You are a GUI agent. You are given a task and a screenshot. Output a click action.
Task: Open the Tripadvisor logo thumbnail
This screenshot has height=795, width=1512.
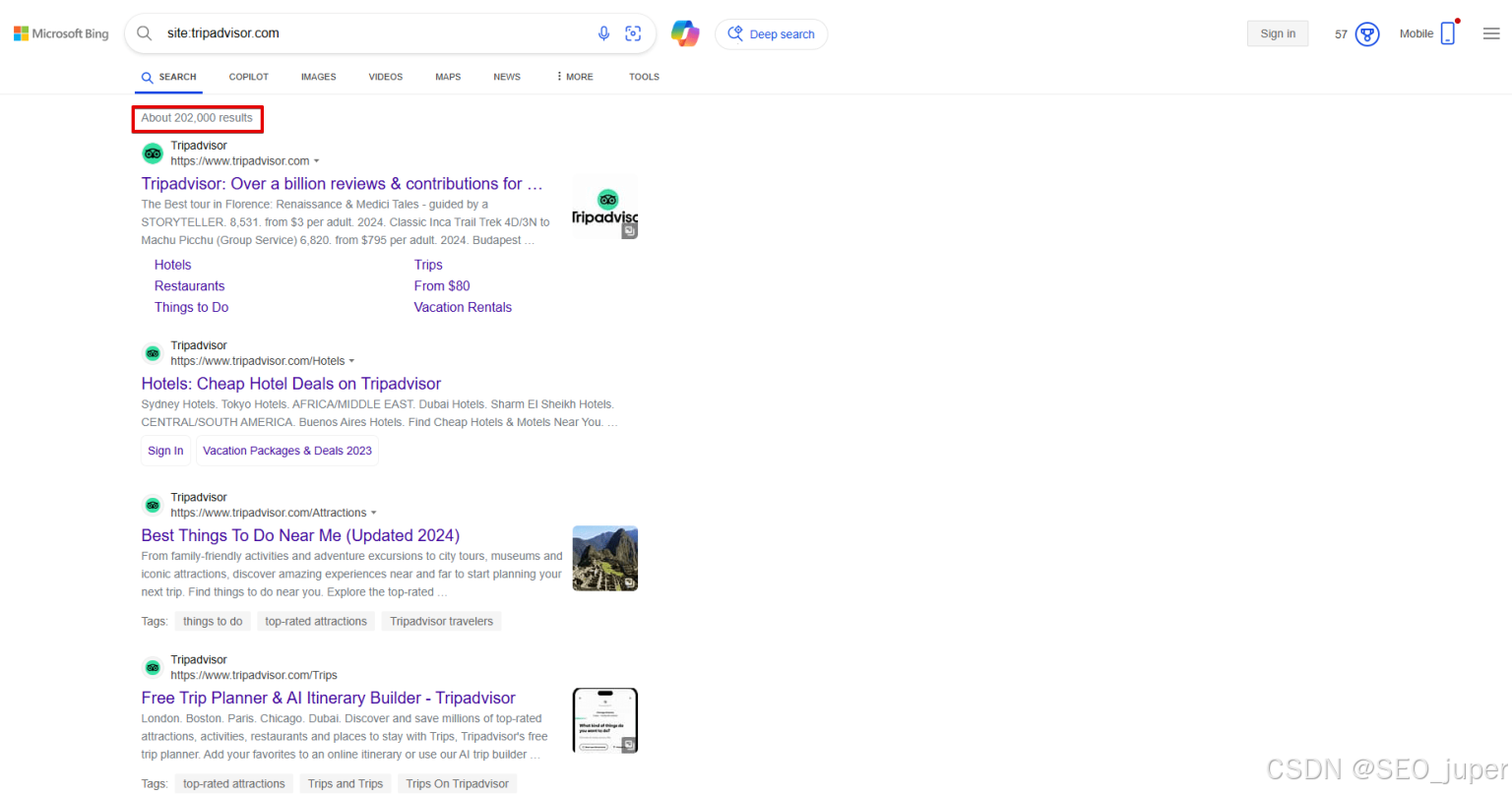click(605, 207)
